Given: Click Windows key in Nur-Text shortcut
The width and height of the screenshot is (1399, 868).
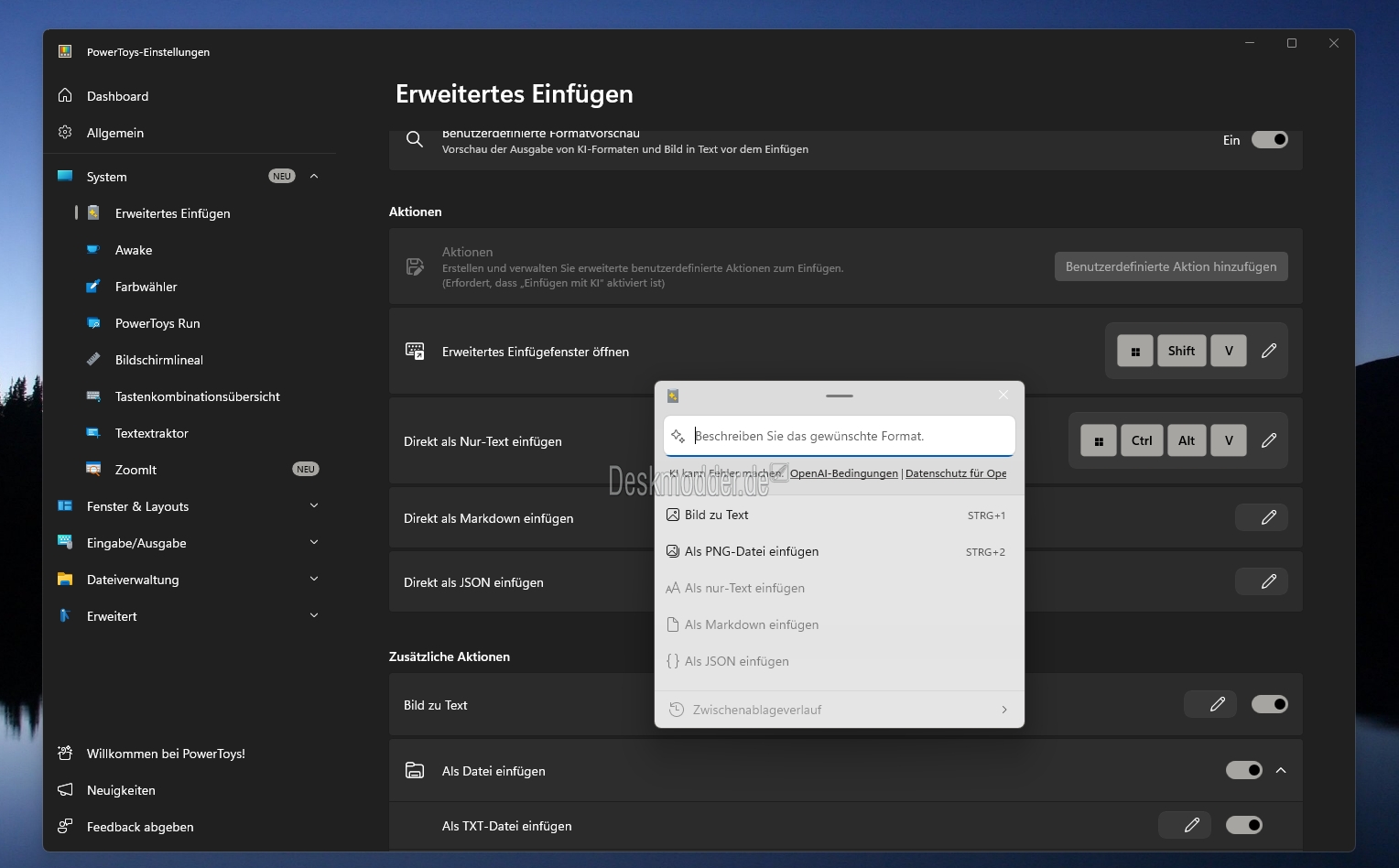Looking at the screenshot, I should (1099, 440).
